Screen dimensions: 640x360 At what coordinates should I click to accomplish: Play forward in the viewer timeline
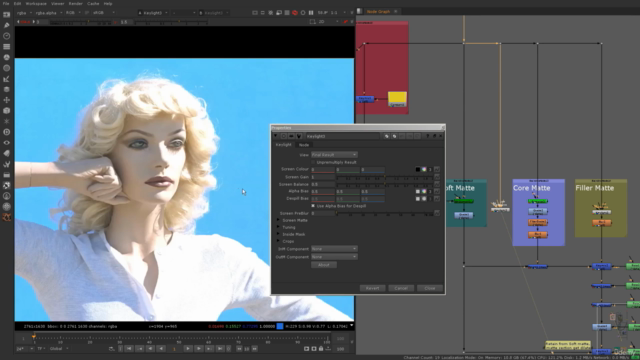(x=188, y=349)
